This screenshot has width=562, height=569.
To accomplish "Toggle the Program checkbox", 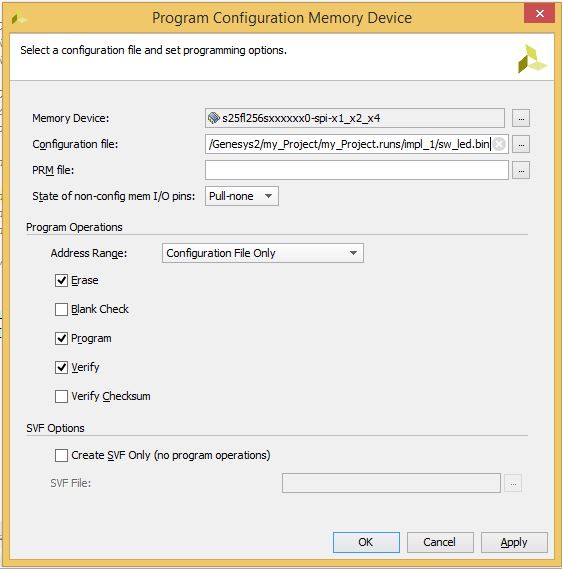I will 61,339.
